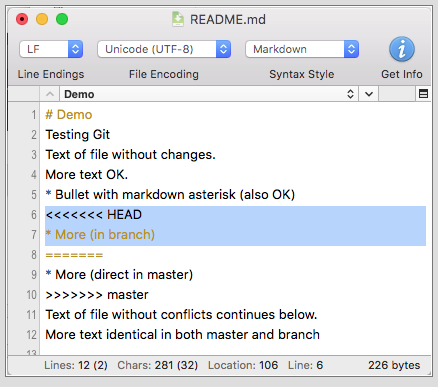Open the Markdown syntax style dropdown

coord(302,49)
